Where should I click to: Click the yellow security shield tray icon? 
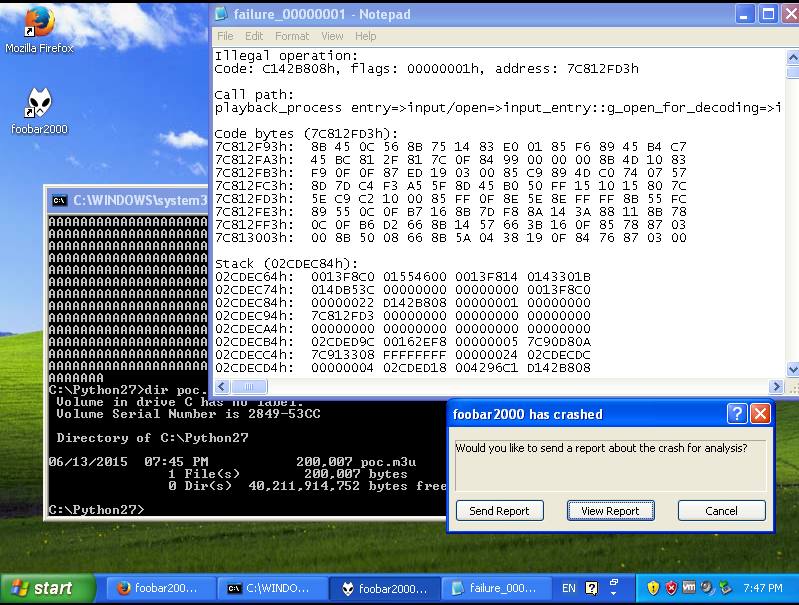point(653,588)
